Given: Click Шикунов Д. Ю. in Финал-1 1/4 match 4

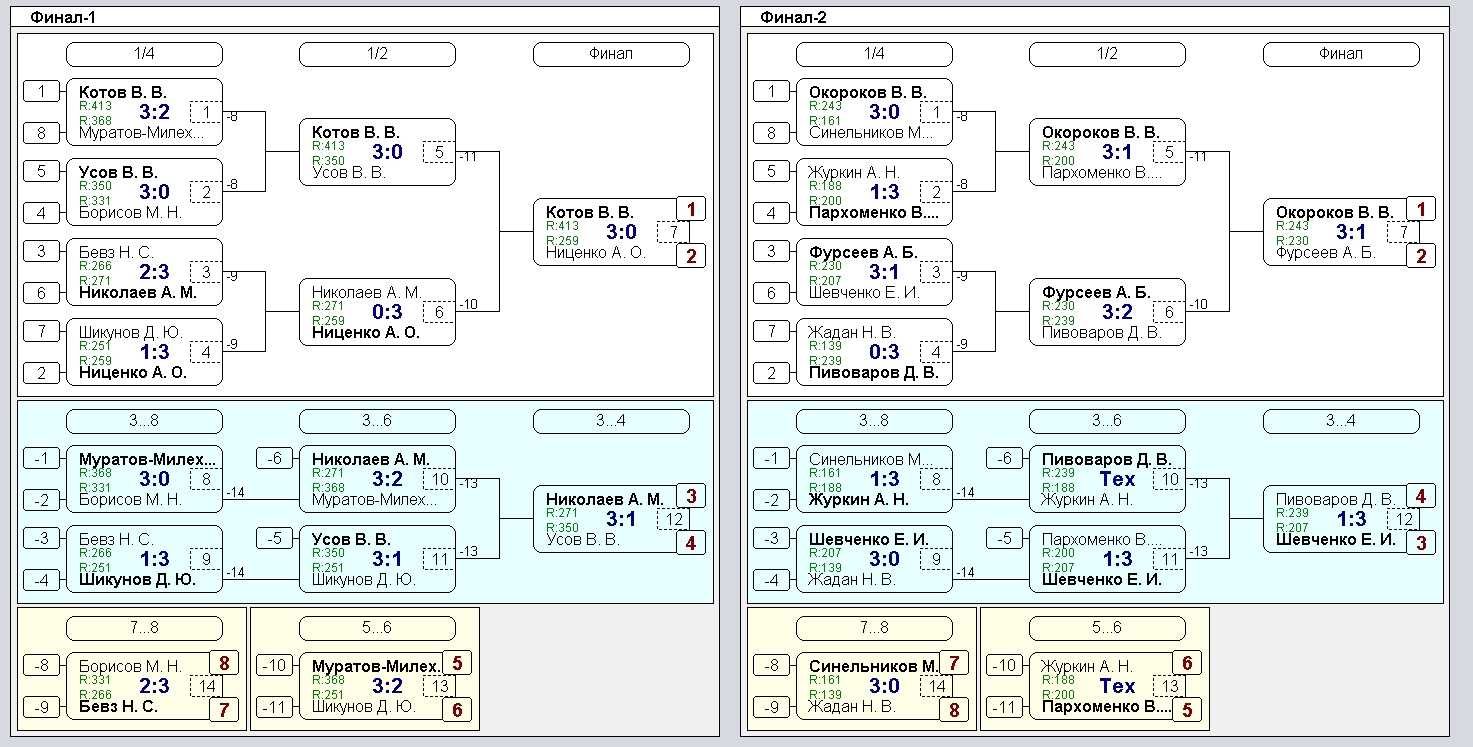Looking at the screenshot, I should pyautogui.click(x=131, y=333).
